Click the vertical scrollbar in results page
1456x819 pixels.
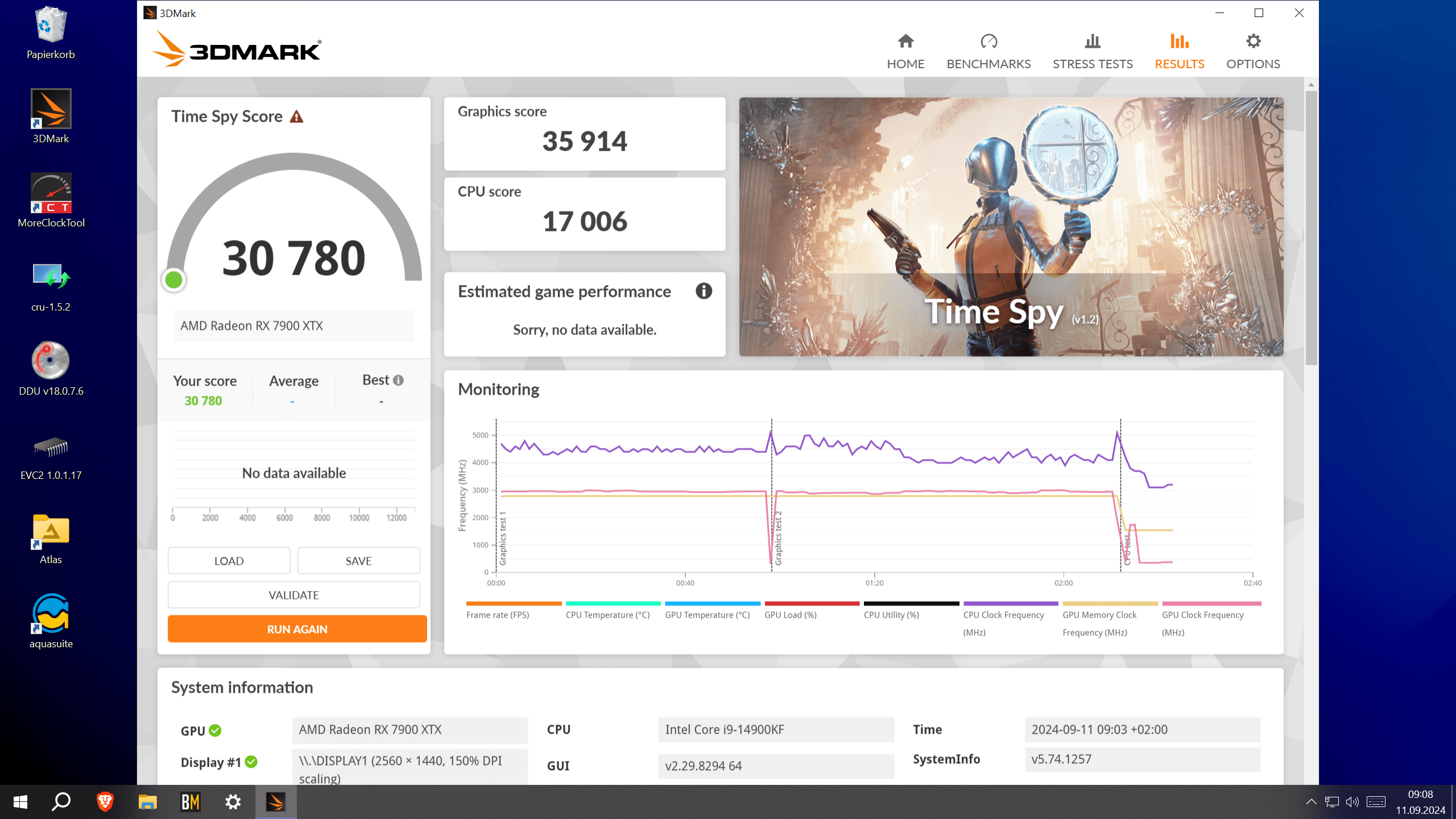(1311, 227)
